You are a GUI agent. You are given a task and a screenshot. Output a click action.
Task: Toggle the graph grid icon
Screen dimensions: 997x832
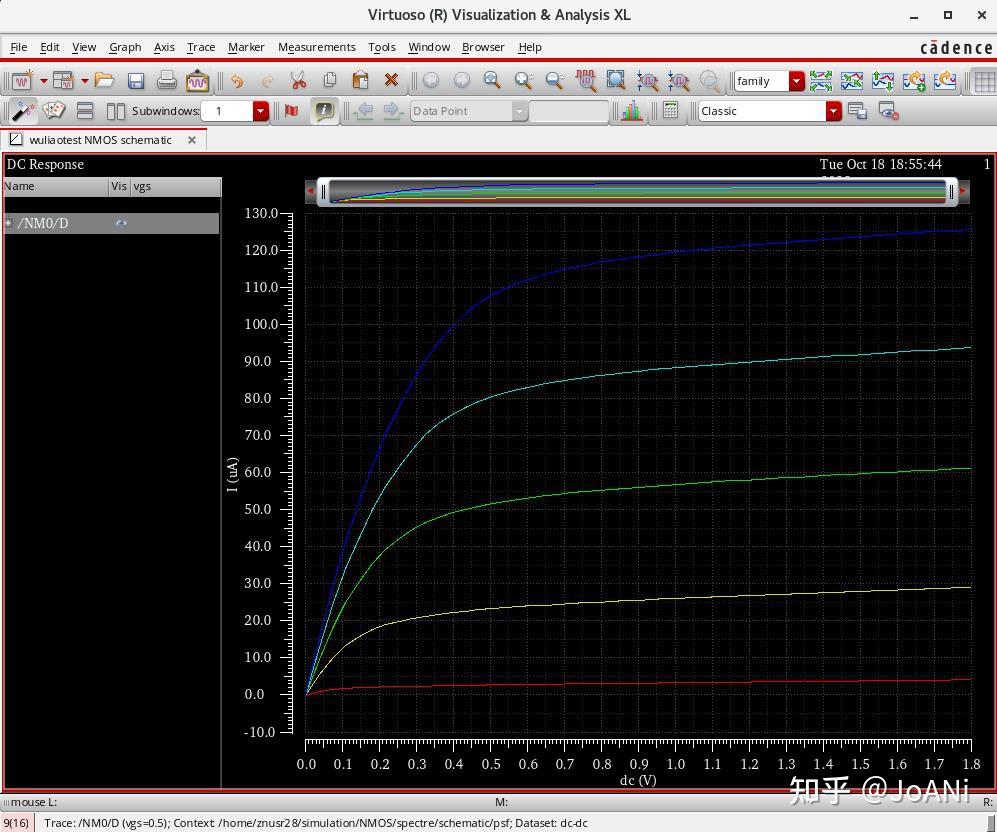click(x=984, y=81)
